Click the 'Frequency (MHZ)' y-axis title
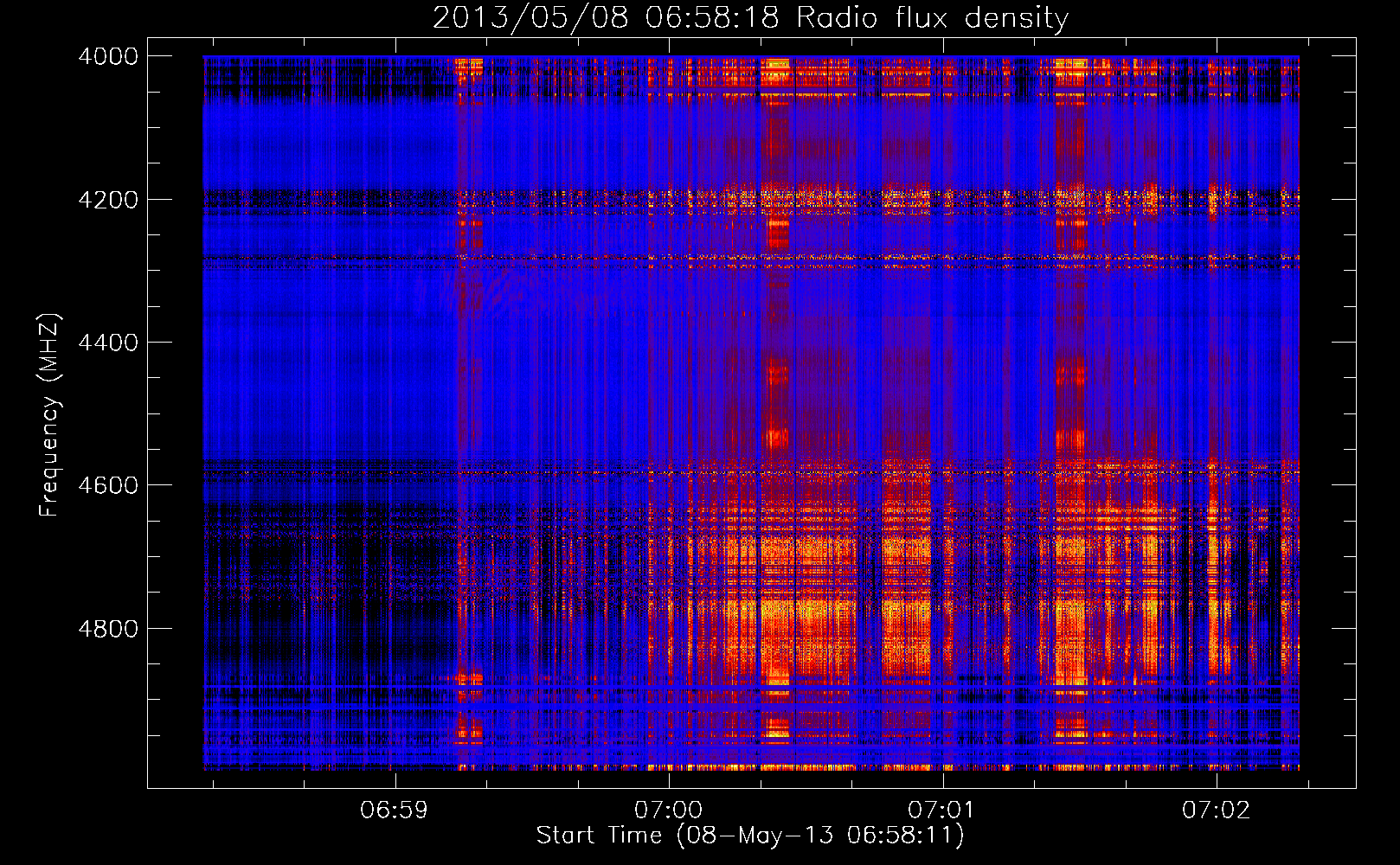The image size is (1400, 865). [x=50, y=415]
